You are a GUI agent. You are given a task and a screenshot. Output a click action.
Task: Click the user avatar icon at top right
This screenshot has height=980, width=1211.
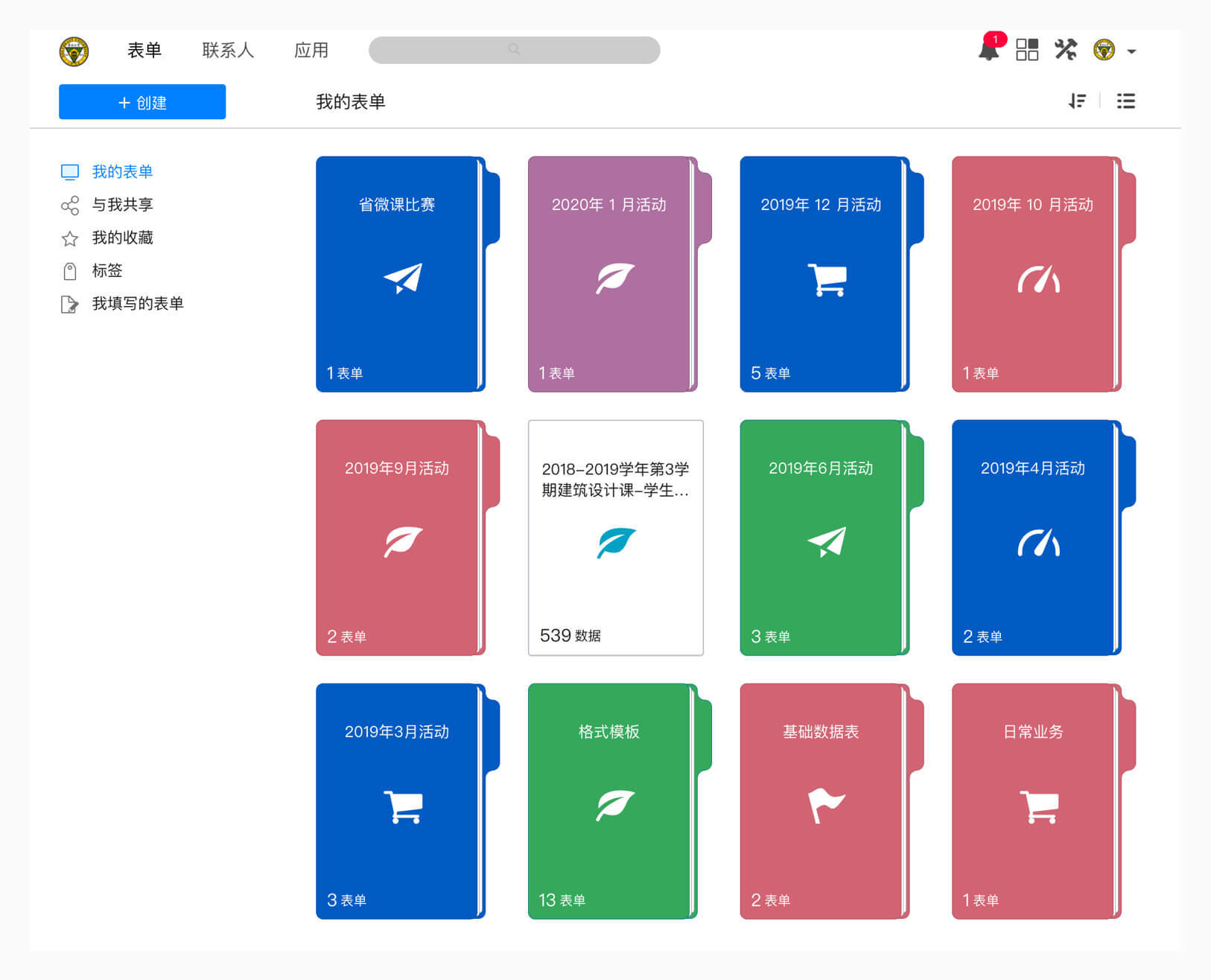1104,50
